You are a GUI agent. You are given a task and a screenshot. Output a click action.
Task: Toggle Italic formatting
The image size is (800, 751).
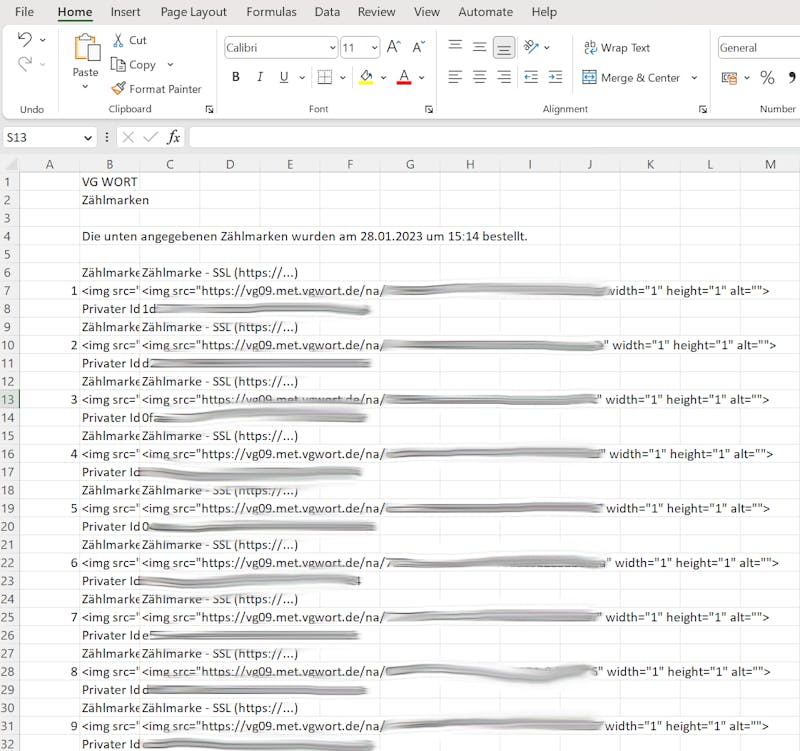(x=260, y=77)
